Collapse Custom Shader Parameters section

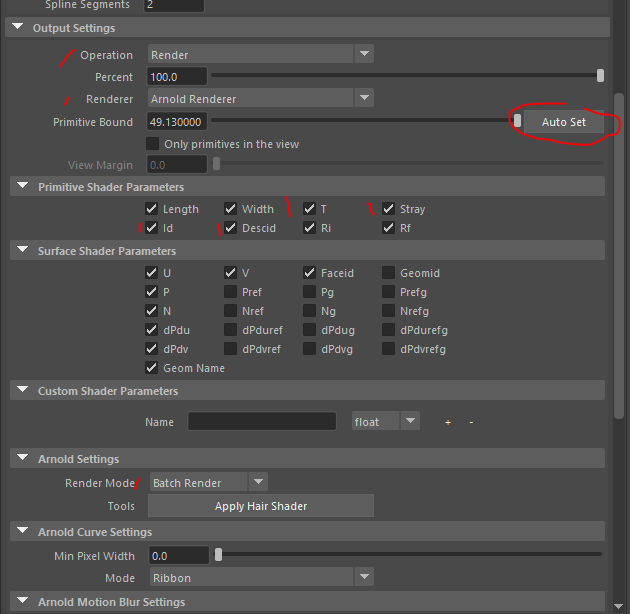(23, 390)
